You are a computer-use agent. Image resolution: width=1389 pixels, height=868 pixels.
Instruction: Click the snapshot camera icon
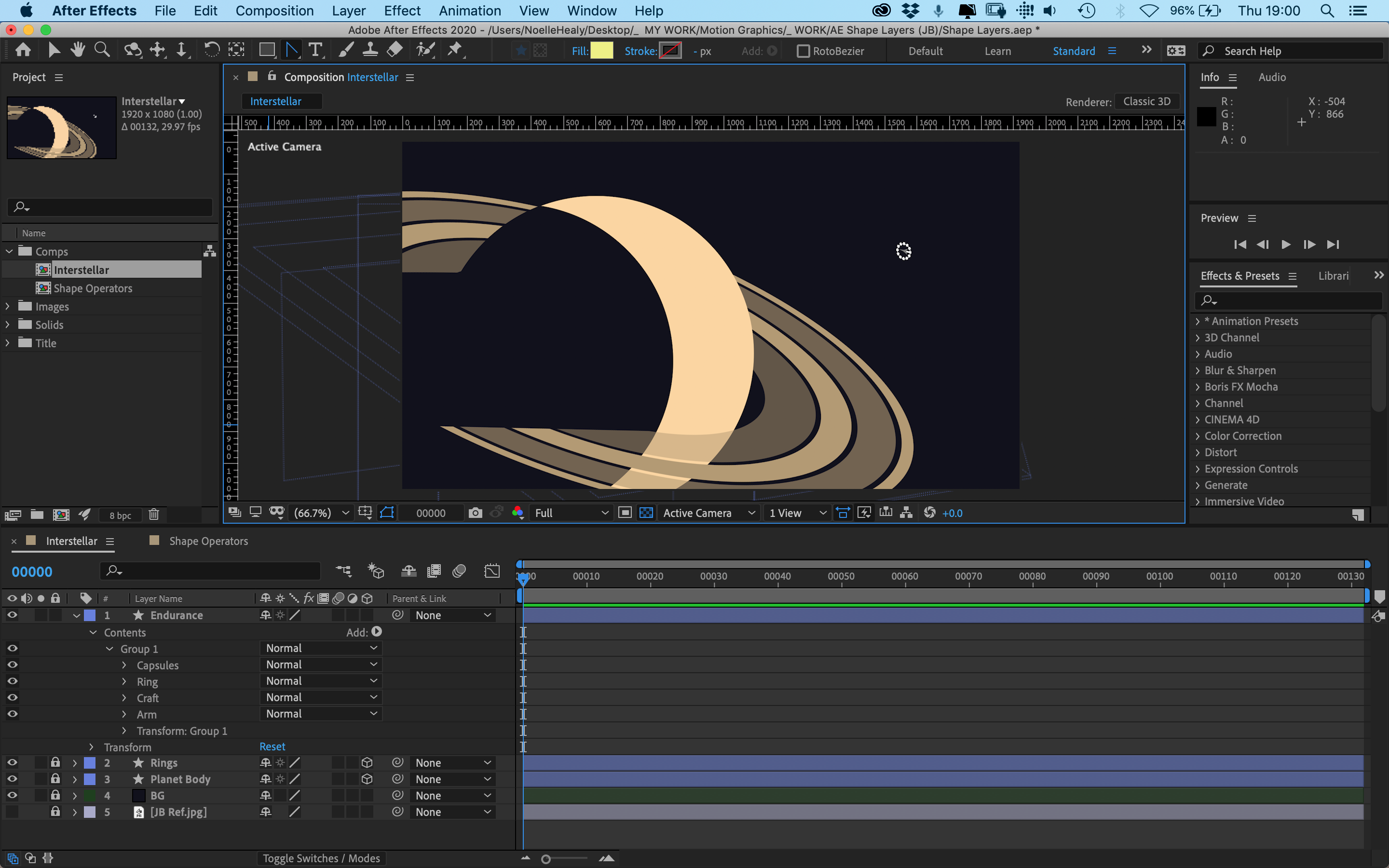pyautogui.click(x=475, y=513)
